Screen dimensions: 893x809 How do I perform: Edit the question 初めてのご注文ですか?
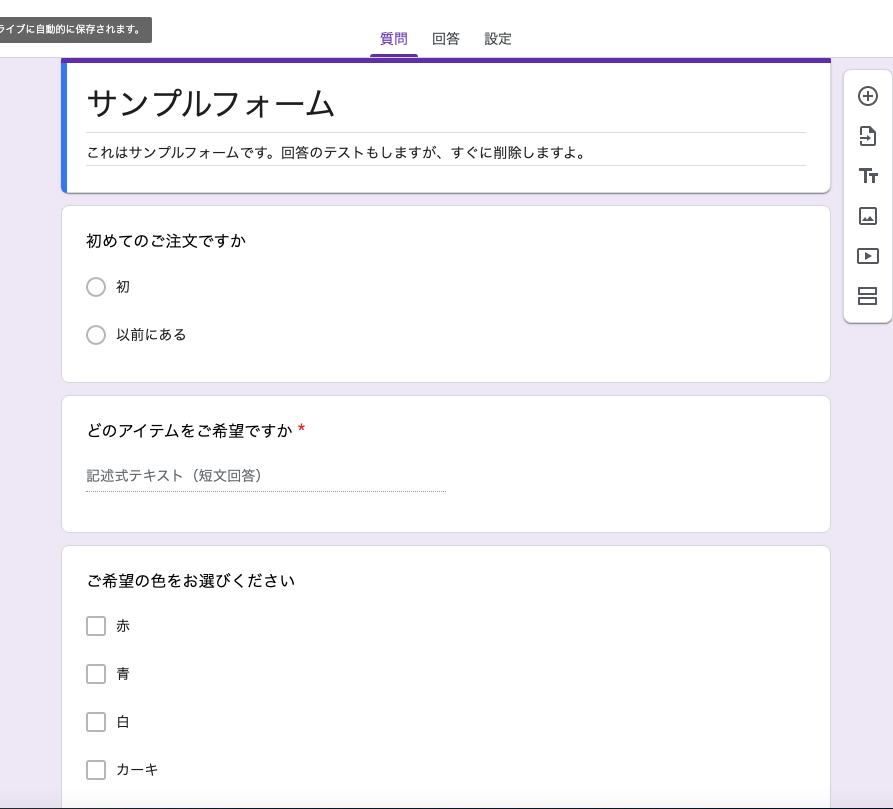165,241
